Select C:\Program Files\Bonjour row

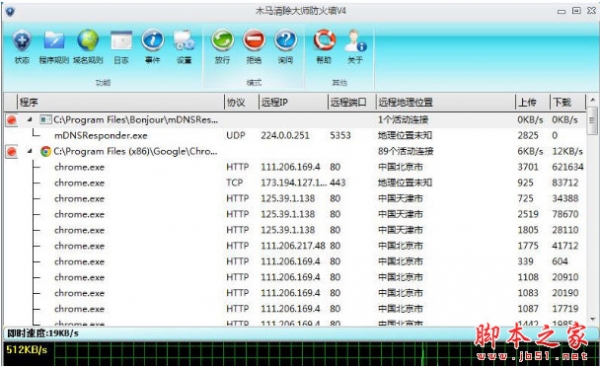point(295,120)
